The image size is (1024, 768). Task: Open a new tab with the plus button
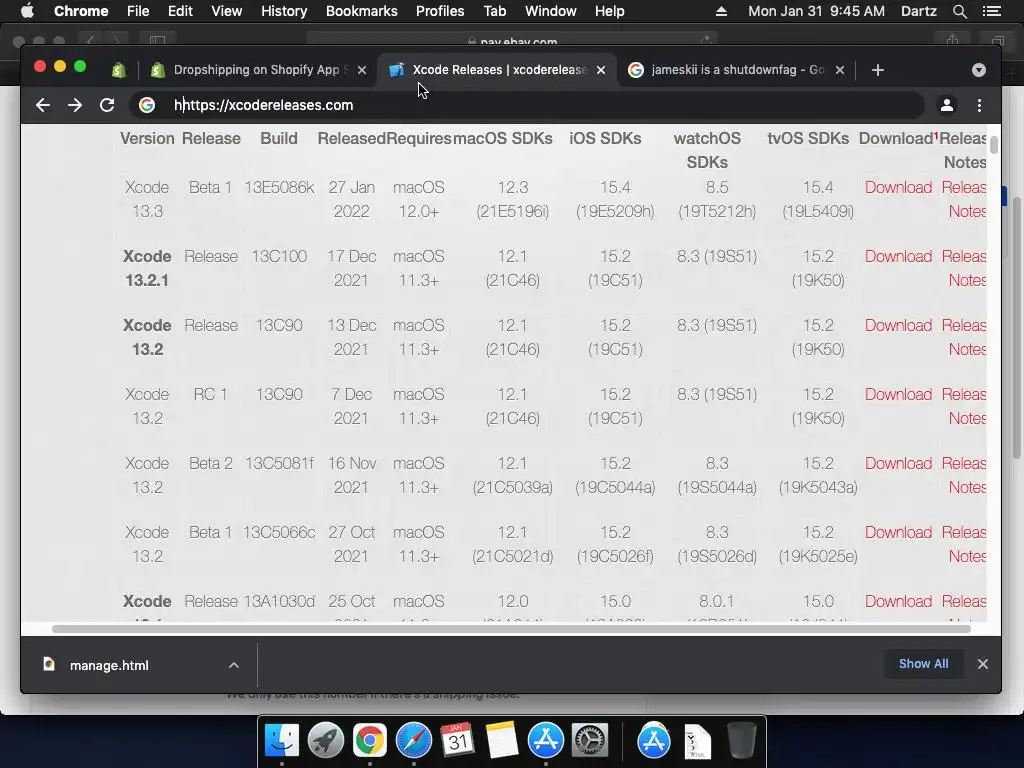878,70
